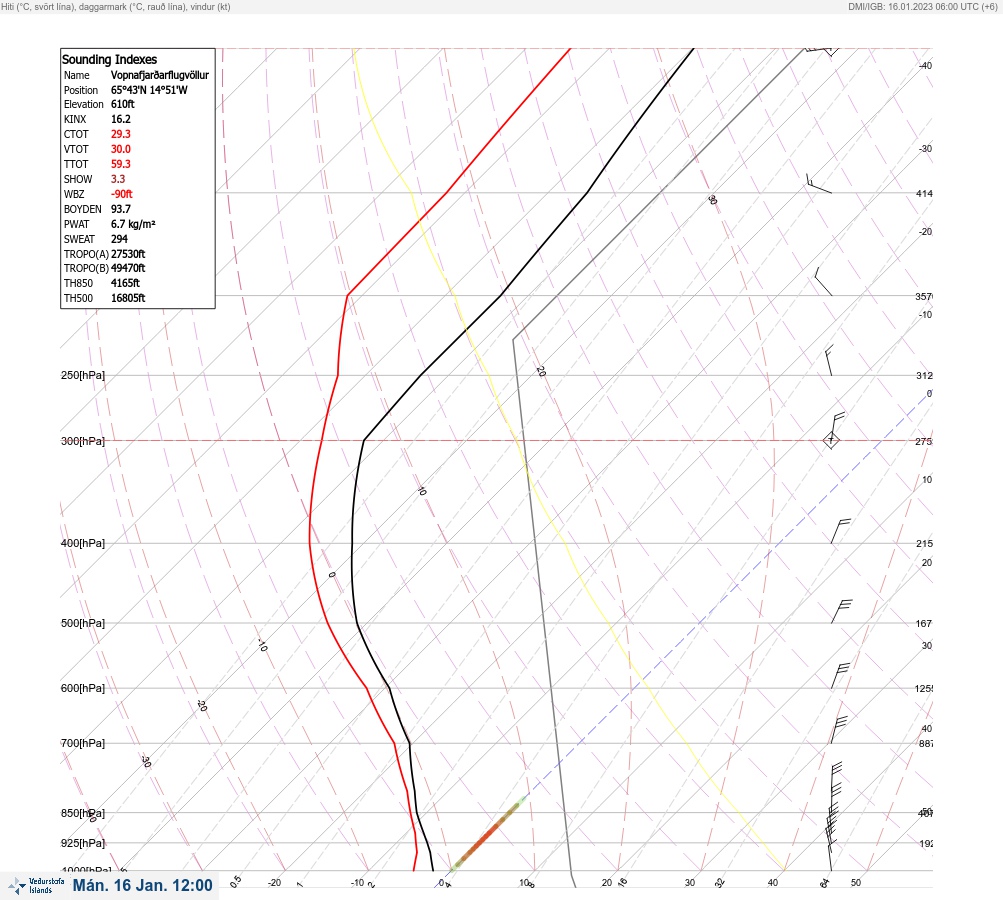Click the header text Hiti, daggarmark, vindur
The height and width of the screenshot is (900, 1003).
click(x=116, y=6)
